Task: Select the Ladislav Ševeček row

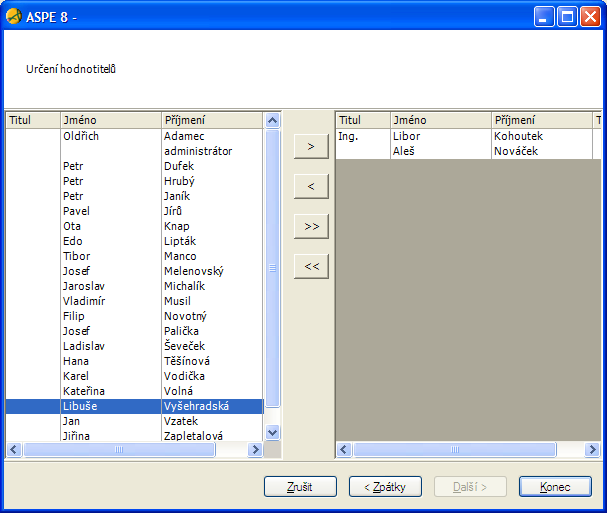Action: pyautogui.click(x=134, y=346)
